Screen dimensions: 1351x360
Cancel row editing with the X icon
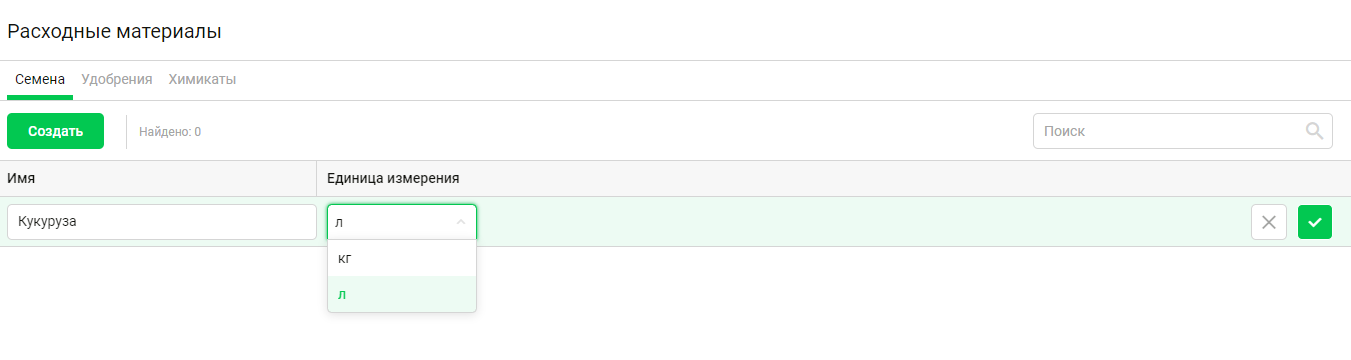tap(1269, 222)
